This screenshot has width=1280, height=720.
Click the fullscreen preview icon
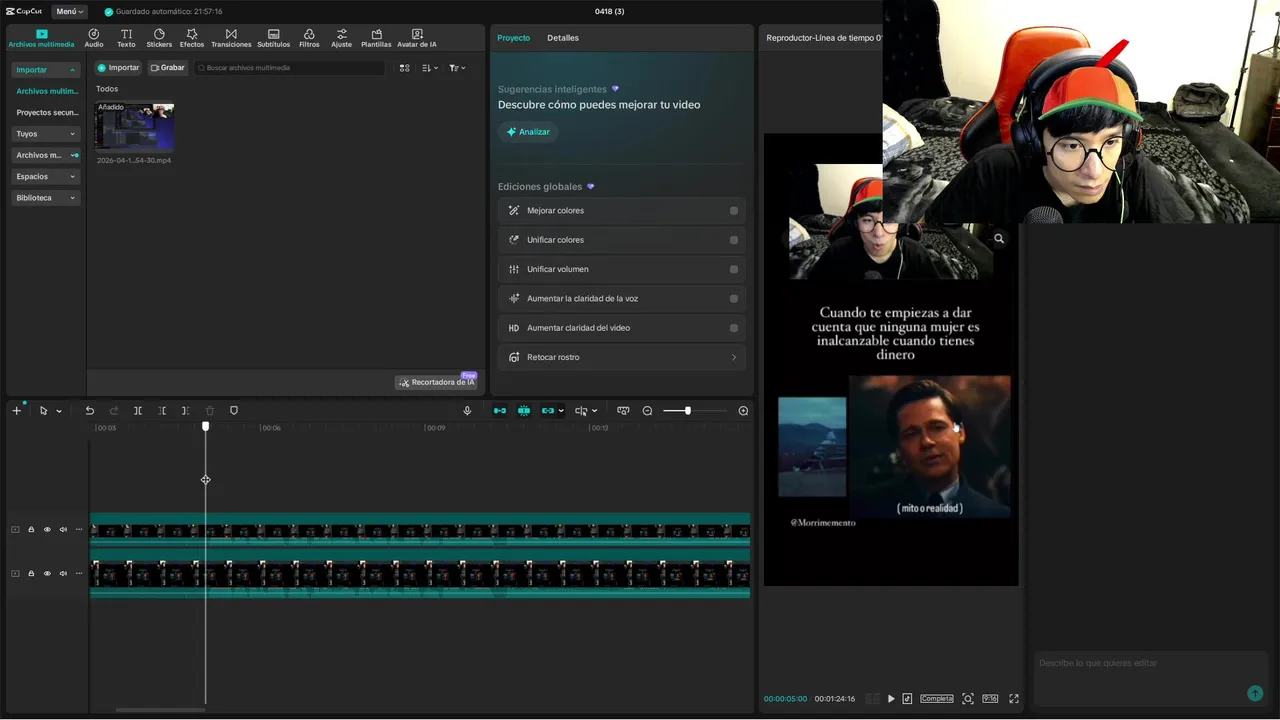(x=1014, y=699)
